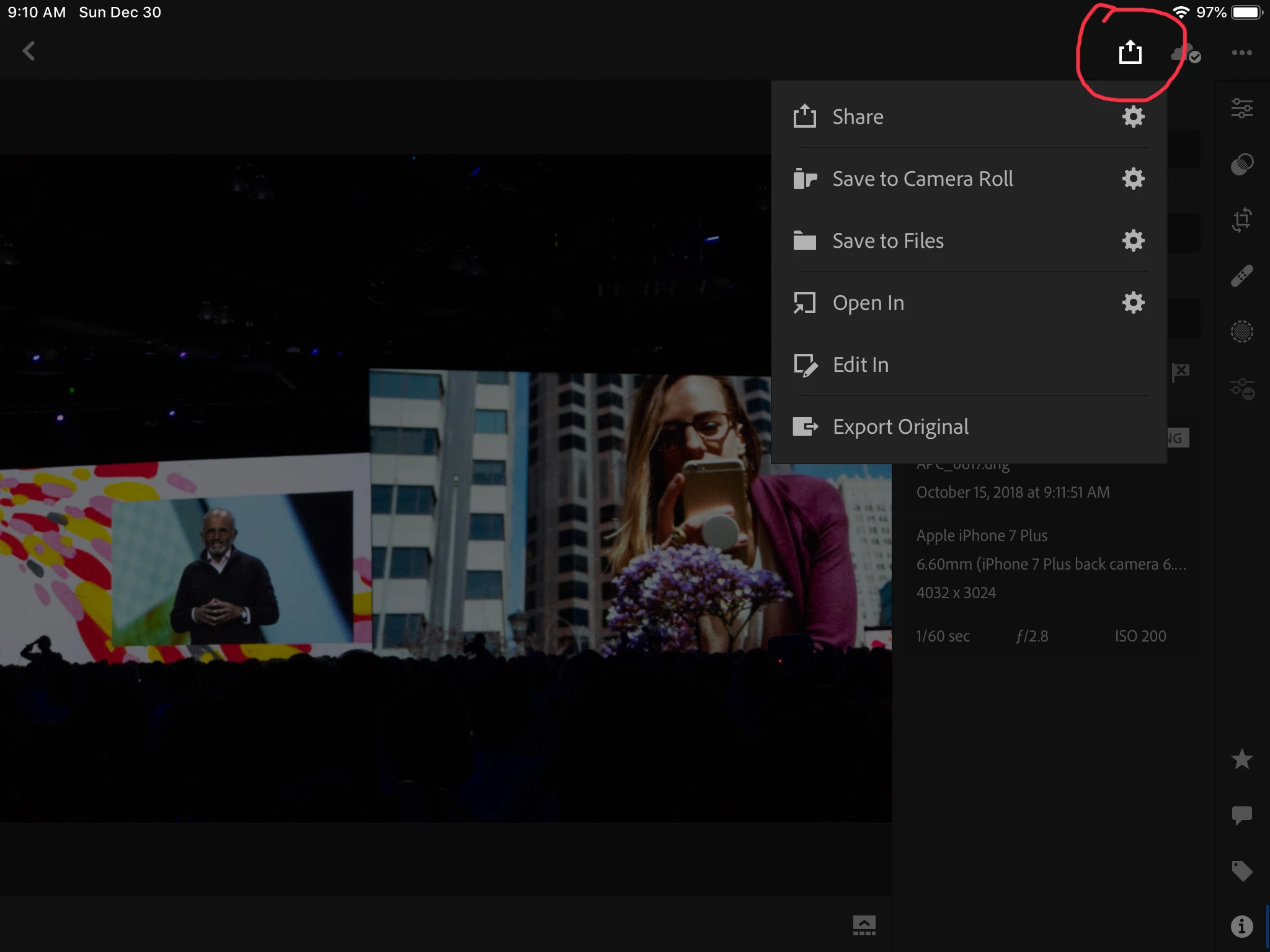This screenshot has width=1270, height=952.
Task: Open the star rating panel
Action: pyautogui.click(x=1241, y=759)
